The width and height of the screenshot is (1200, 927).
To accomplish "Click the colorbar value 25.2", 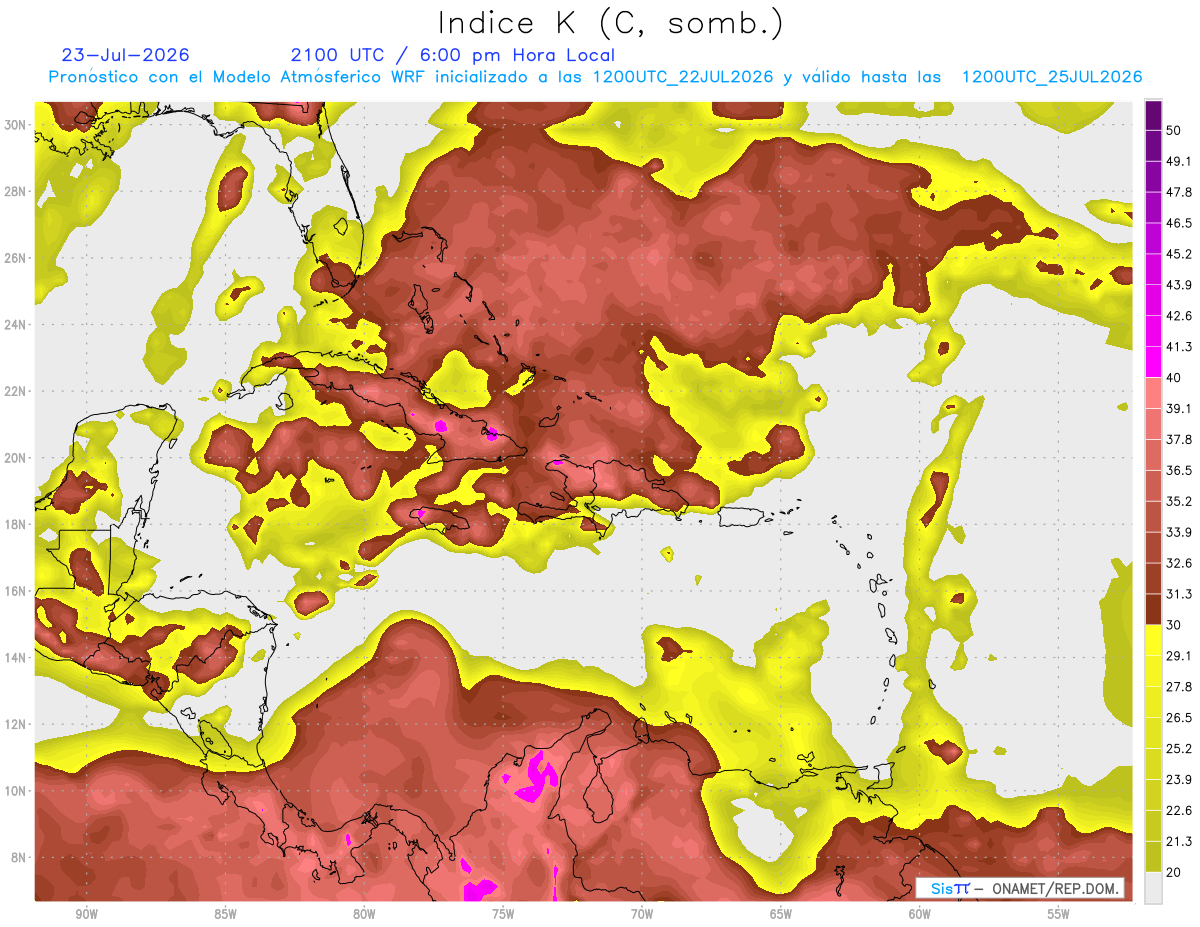I will pyautogui.click(x=1178, y=749).
